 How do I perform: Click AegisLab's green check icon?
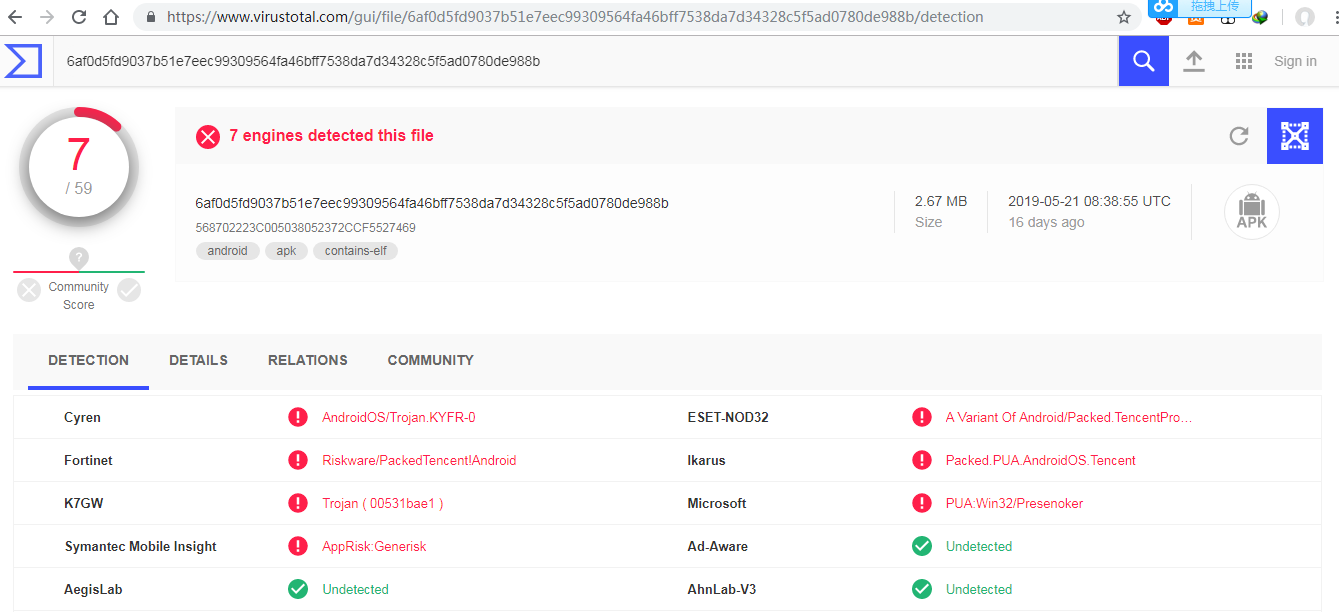[297, 589]
